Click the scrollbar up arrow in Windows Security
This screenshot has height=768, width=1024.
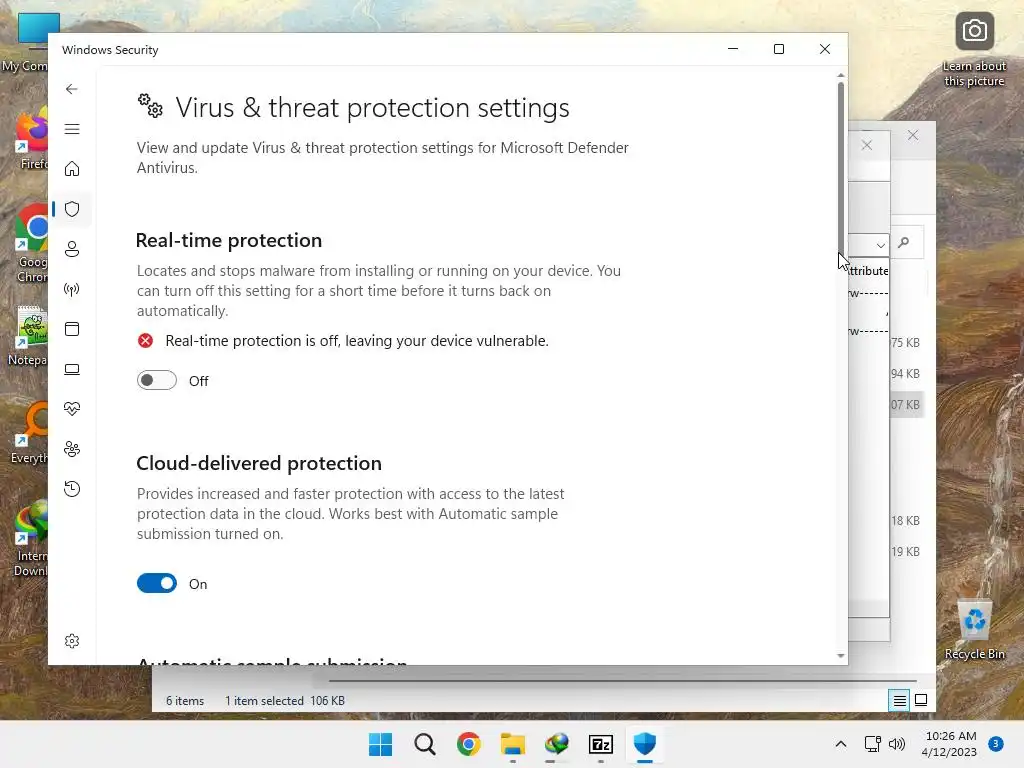point(840,76)
